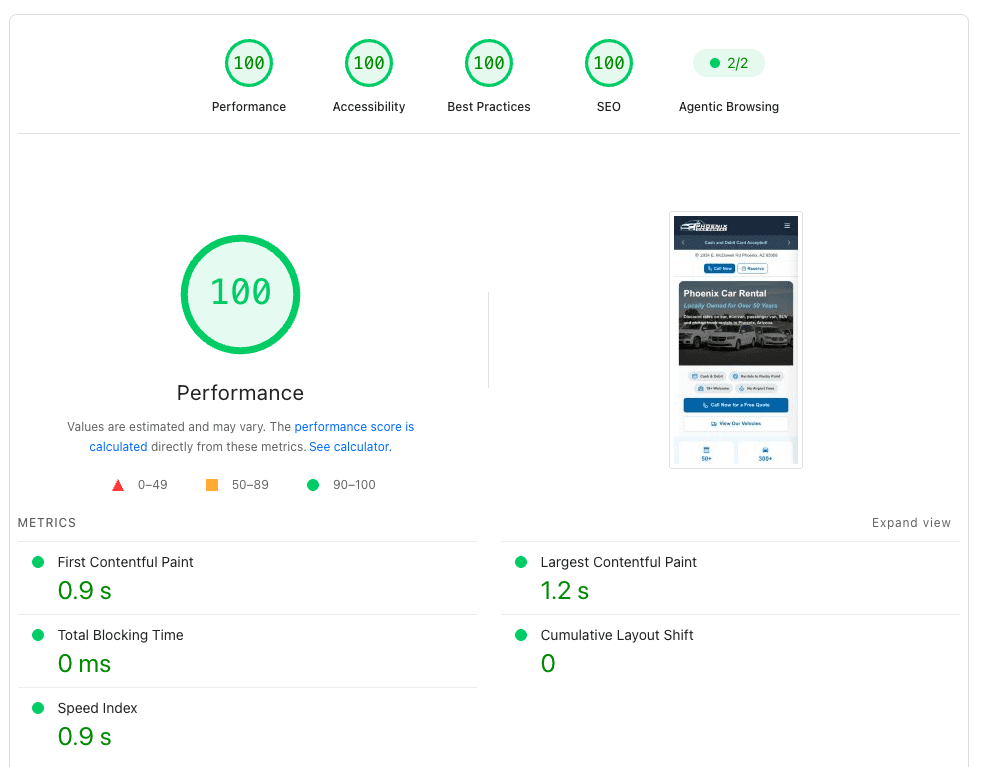Viewport: 984px width, 767px height.
Task: Click the Expand view toggle
Action: tap(911, 523)
